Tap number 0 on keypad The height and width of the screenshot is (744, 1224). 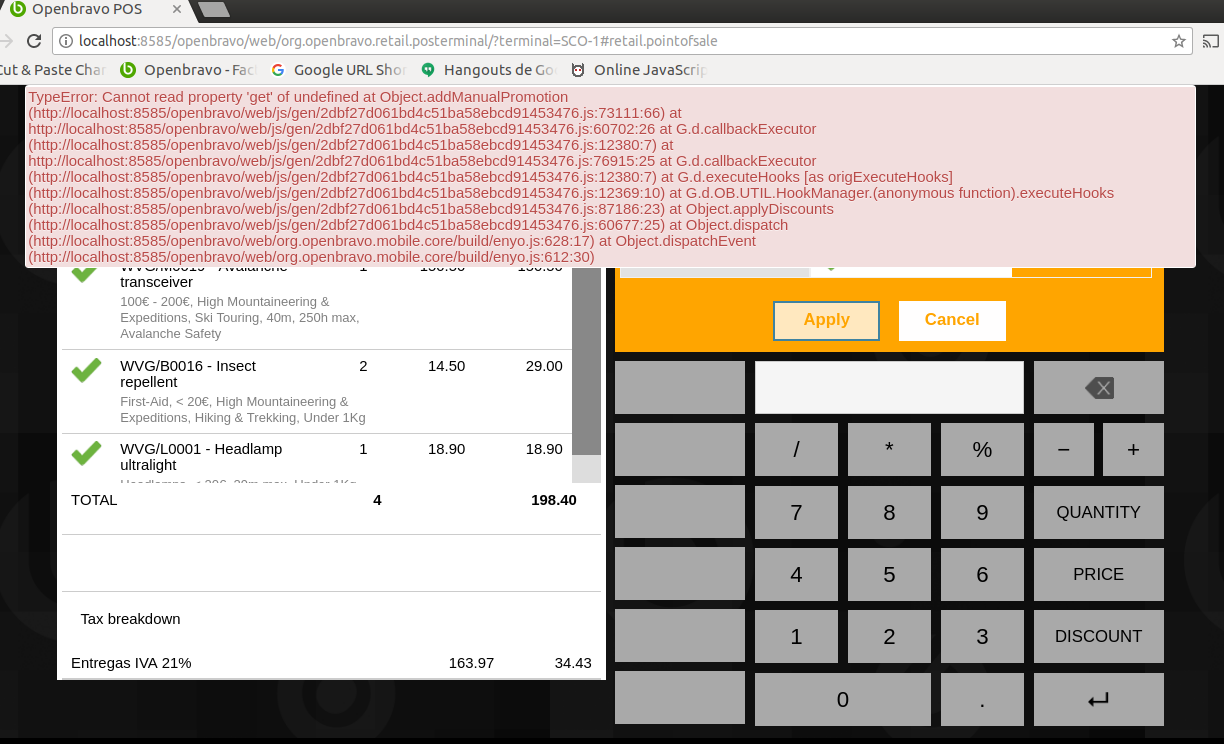843,699
